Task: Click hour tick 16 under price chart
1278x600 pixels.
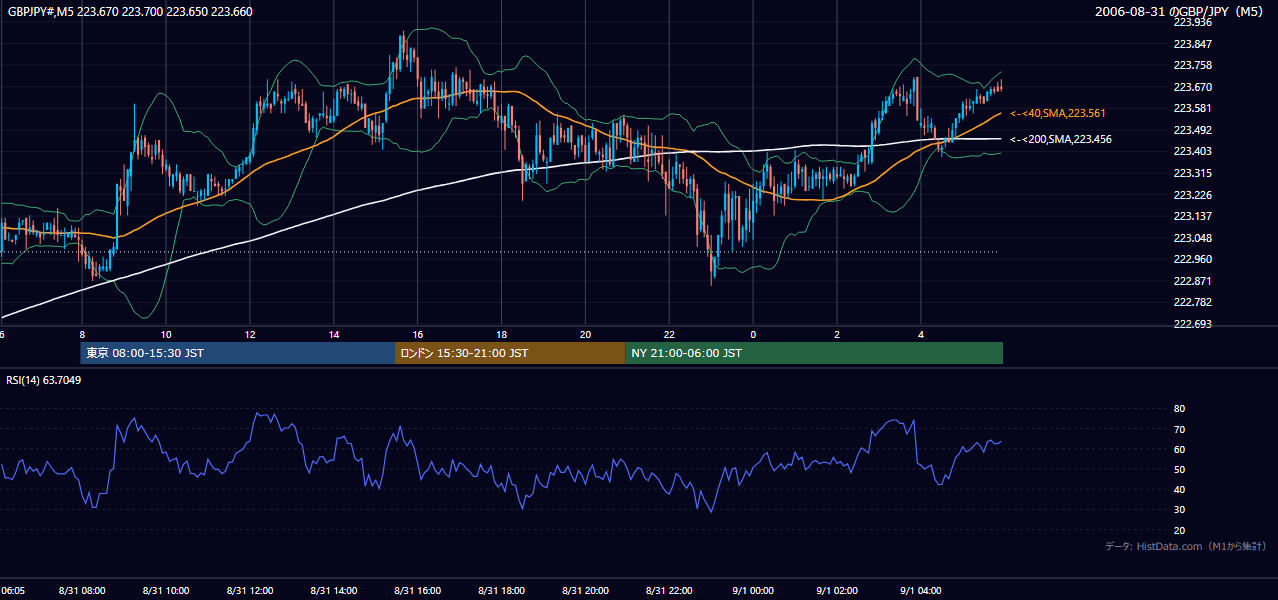Action: (418, 334)
